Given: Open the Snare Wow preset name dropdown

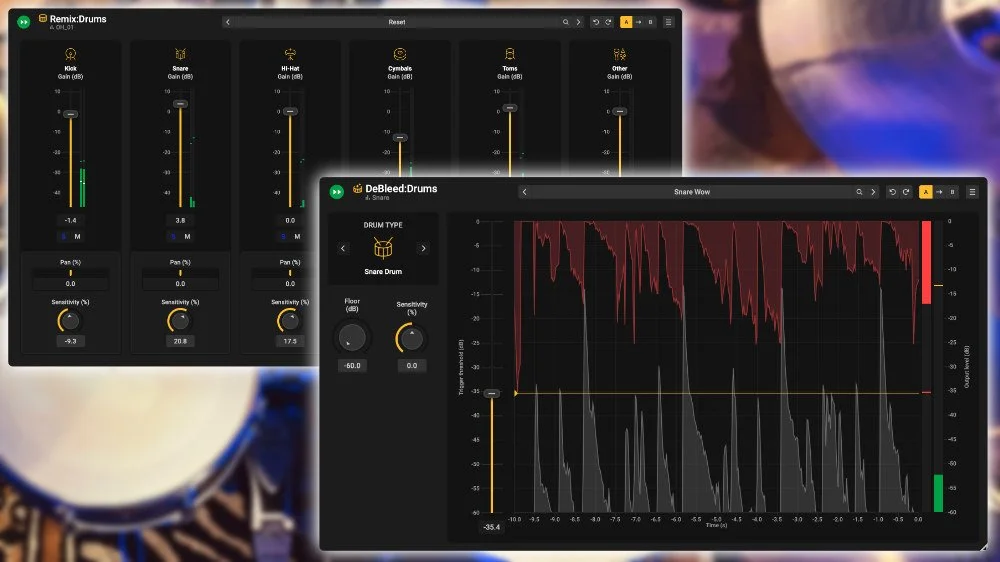Looking at the screenshot, I should point(692,192).
